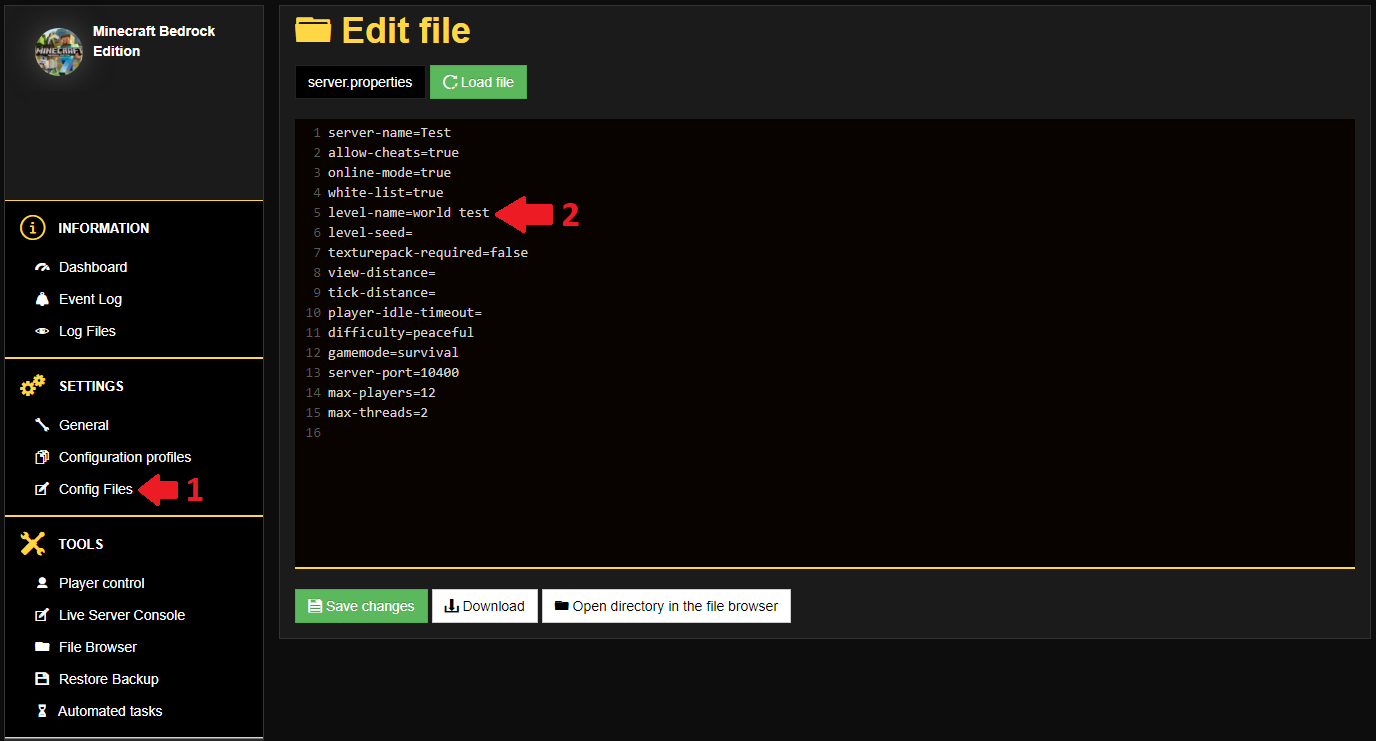Image resolution: width=1376 pixels, height=741 pixels.
Task: Save changes to server.properties
Action: tap(361, 606)
